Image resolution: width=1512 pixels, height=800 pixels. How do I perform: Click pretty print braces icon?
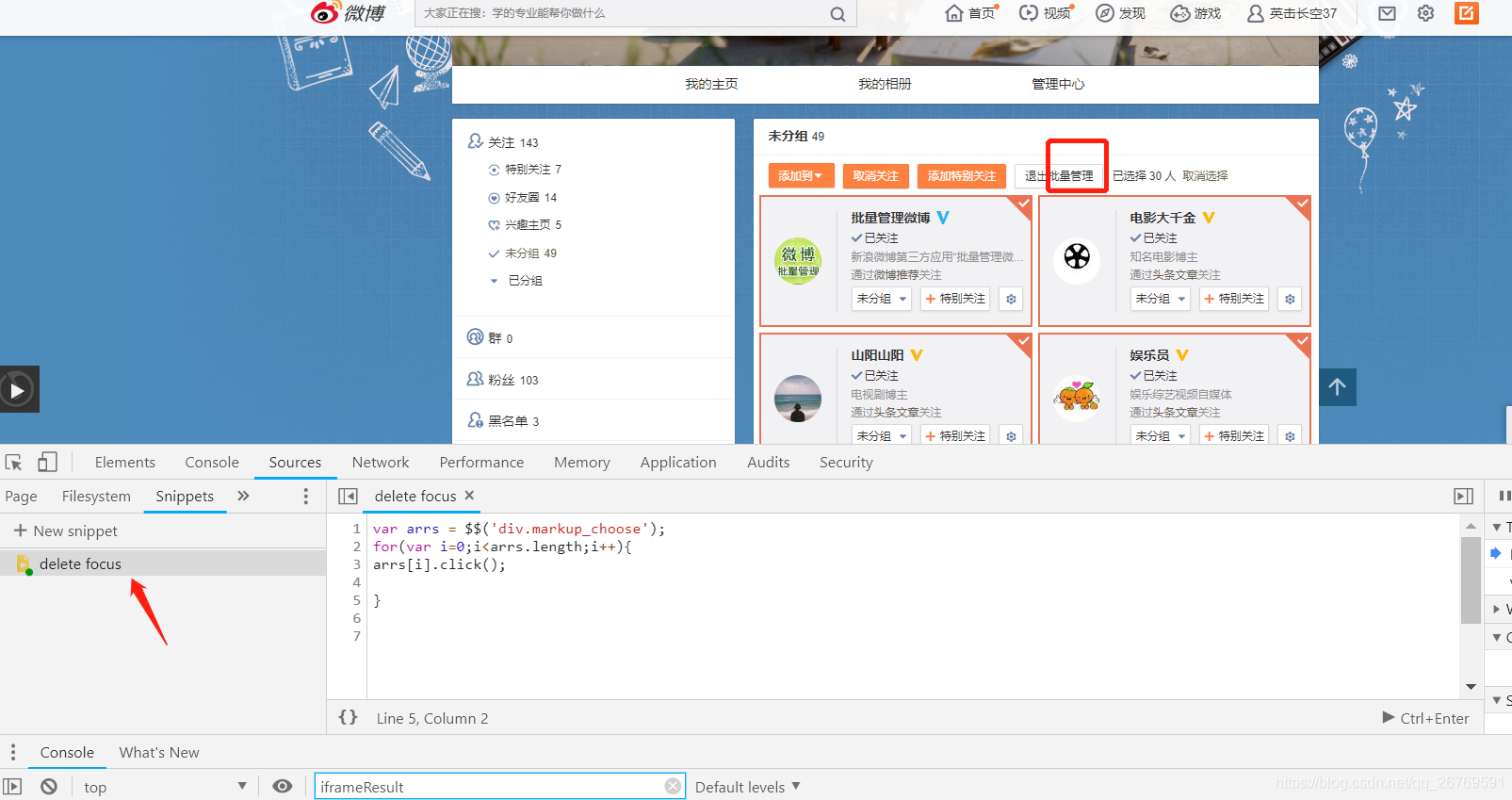pyautogui.click(x=348, y=717)
